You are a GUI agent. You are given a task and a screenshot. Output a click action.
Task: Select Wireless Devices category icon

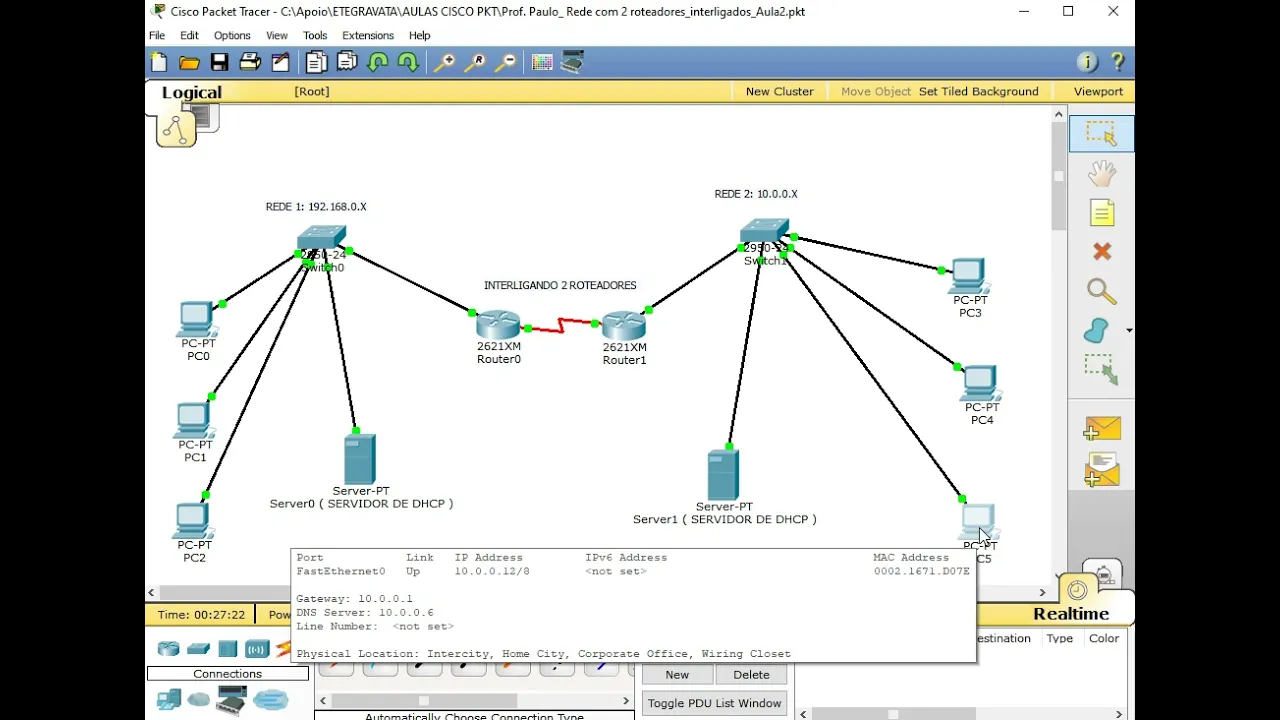pos(257,648)
